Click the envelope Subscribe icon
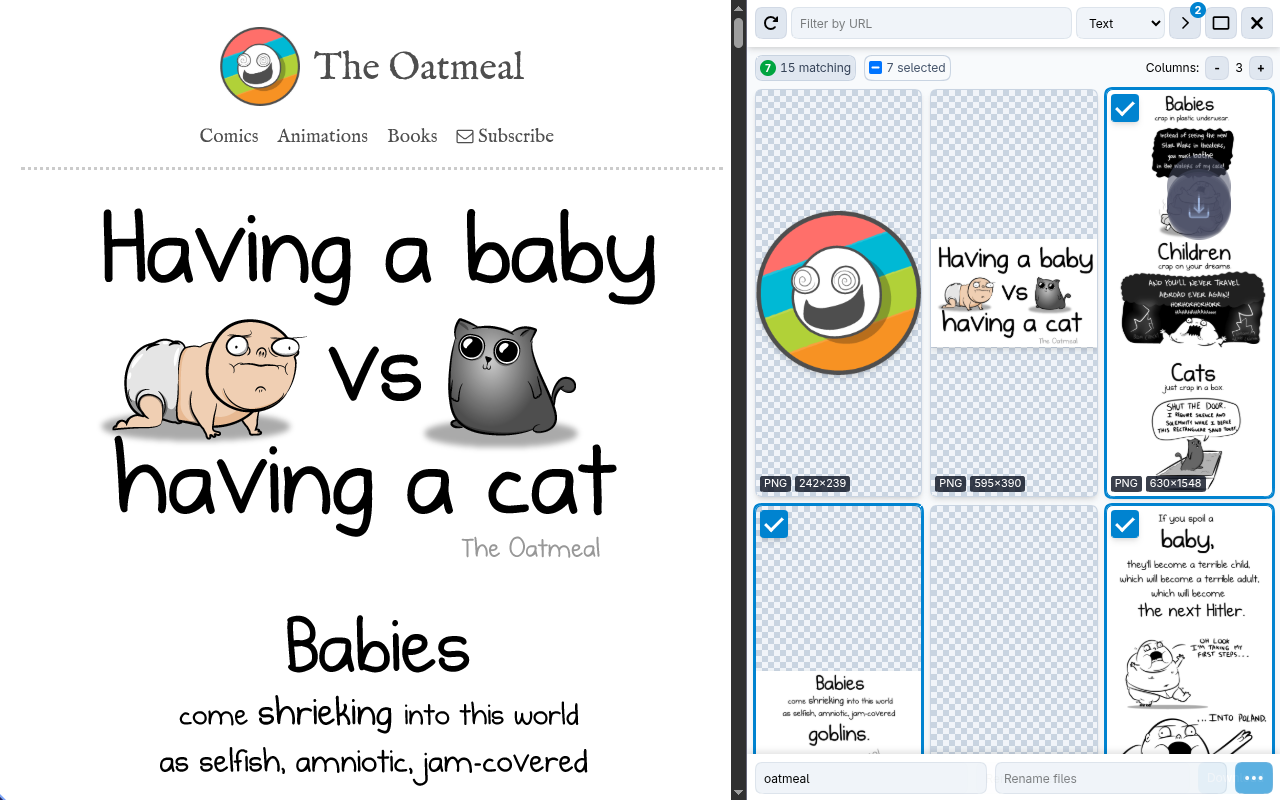This screenshot has height=800, width=1280. (x=465, y=136)
